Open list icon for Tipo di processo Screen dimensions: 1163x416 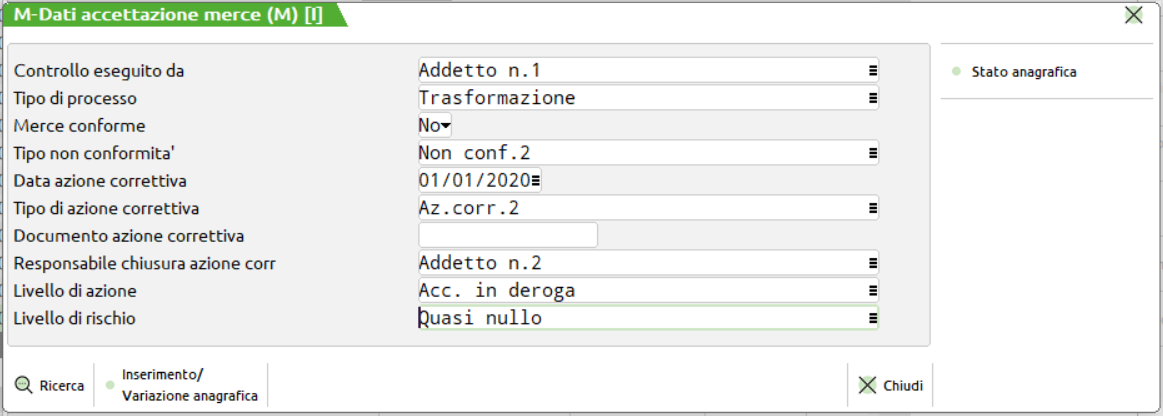tap(872, 98)
